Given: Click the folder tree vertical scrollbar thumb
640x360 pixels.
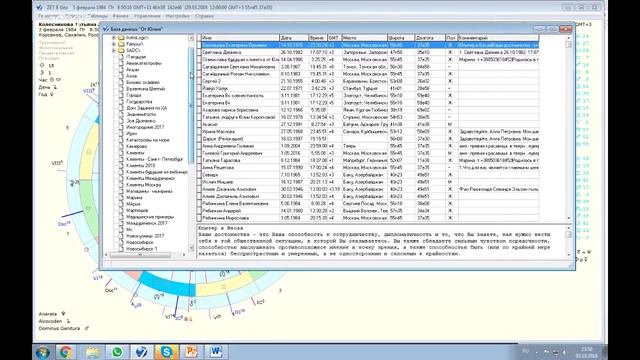Looking at the screenshot, I should 191,106.
